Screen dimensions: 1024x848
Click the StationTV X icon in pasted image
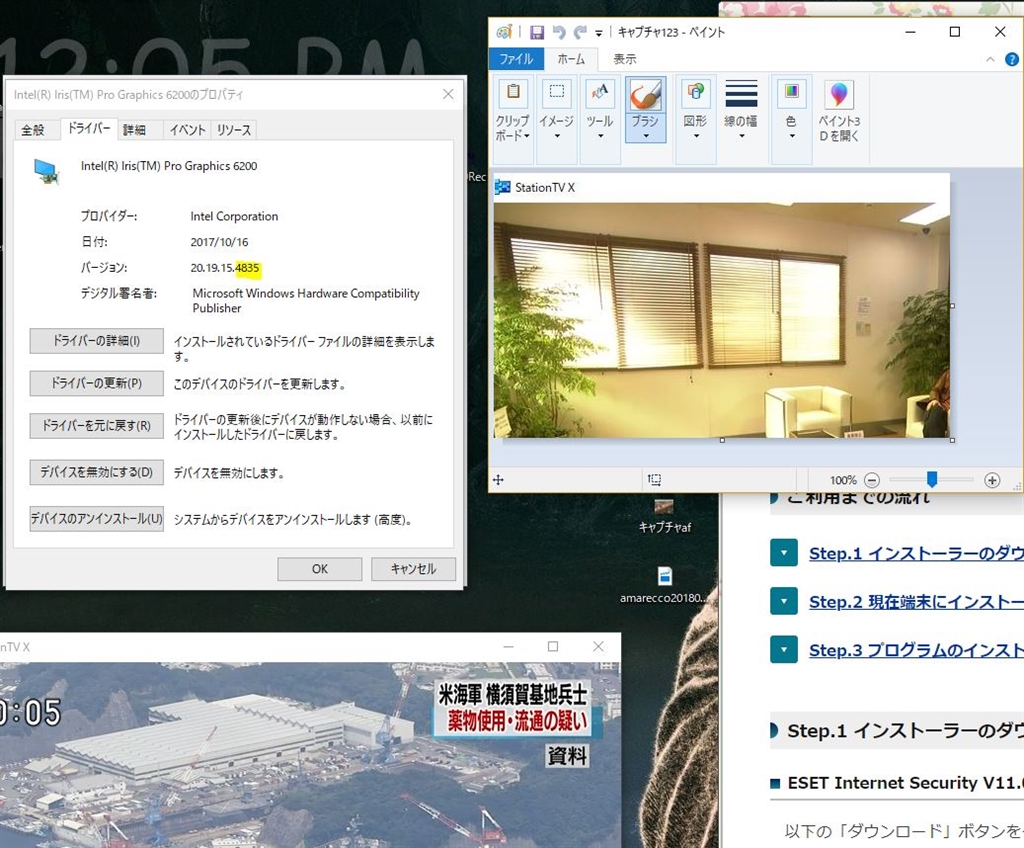tap(502, 188)
